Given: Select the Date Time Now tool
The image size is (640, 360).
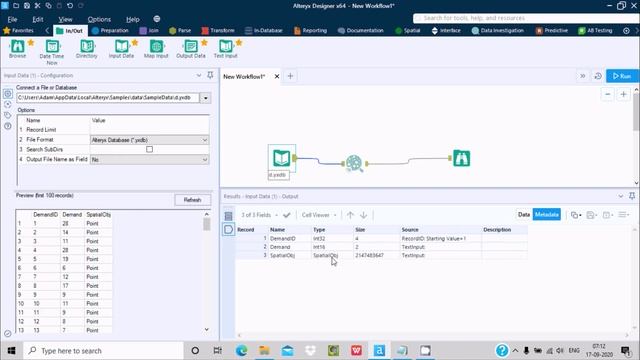Looking at the screenshot, I should pyautogui.click(x=52, y=52).
